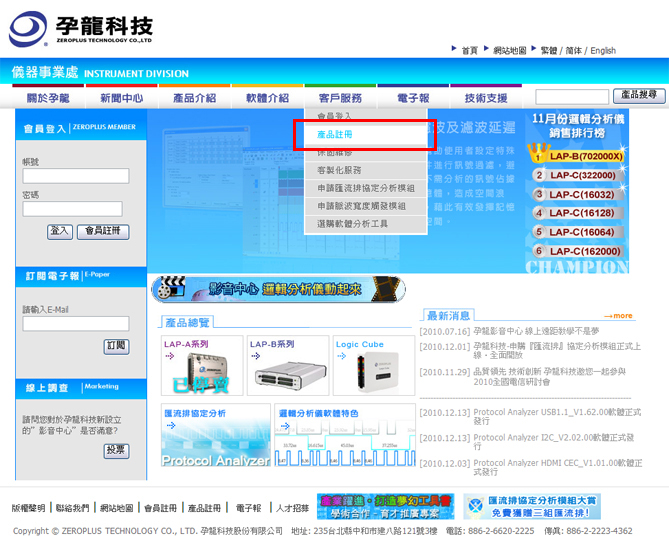Screen dimensions: 669x547
Task: Open the 客戶服務 menu
Action: point(340,98)
